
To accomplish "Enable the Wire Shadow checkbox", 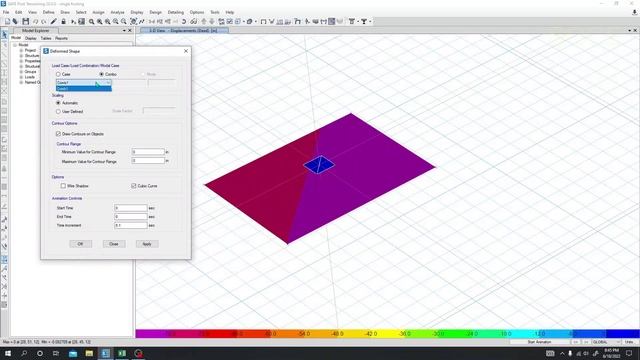I will click(x=63, y=186).
